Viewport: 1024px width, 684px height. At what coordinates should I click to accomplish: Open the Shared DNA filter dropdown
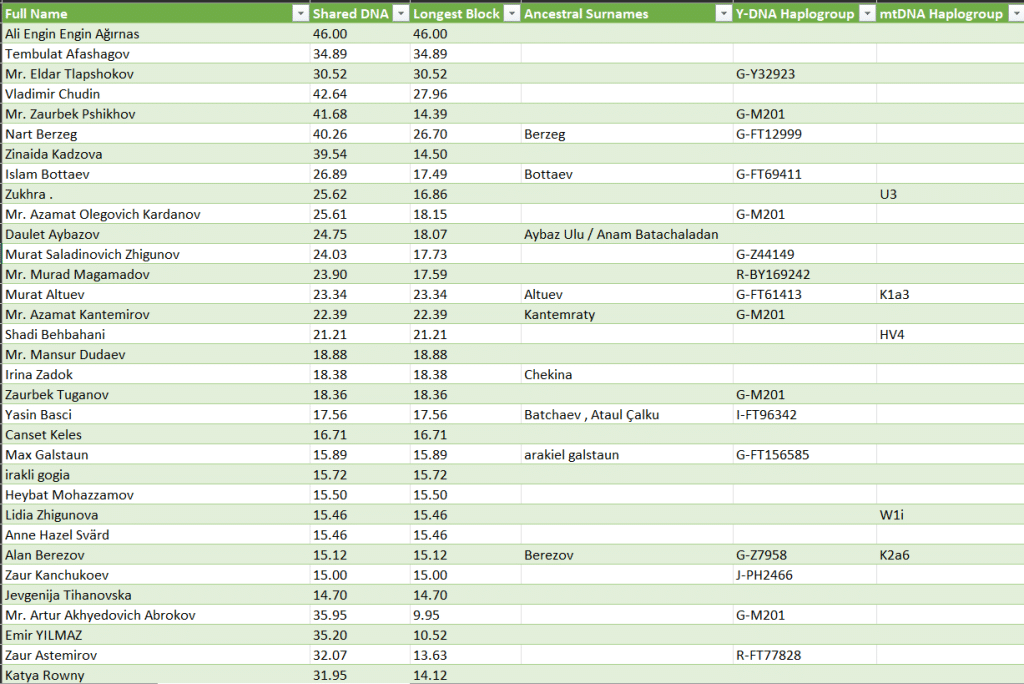pyautogui.click(x=400, y=14)
